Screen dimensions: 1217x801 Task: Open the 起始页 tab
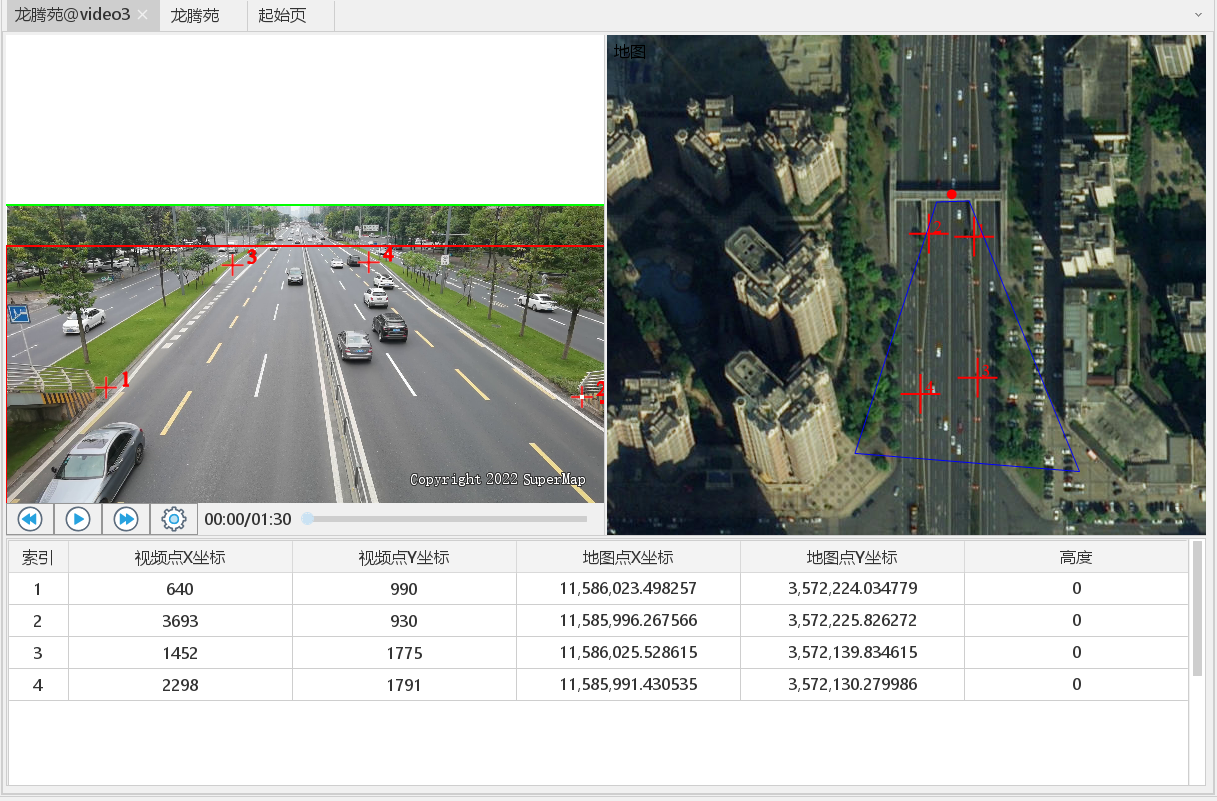[282, 16]
